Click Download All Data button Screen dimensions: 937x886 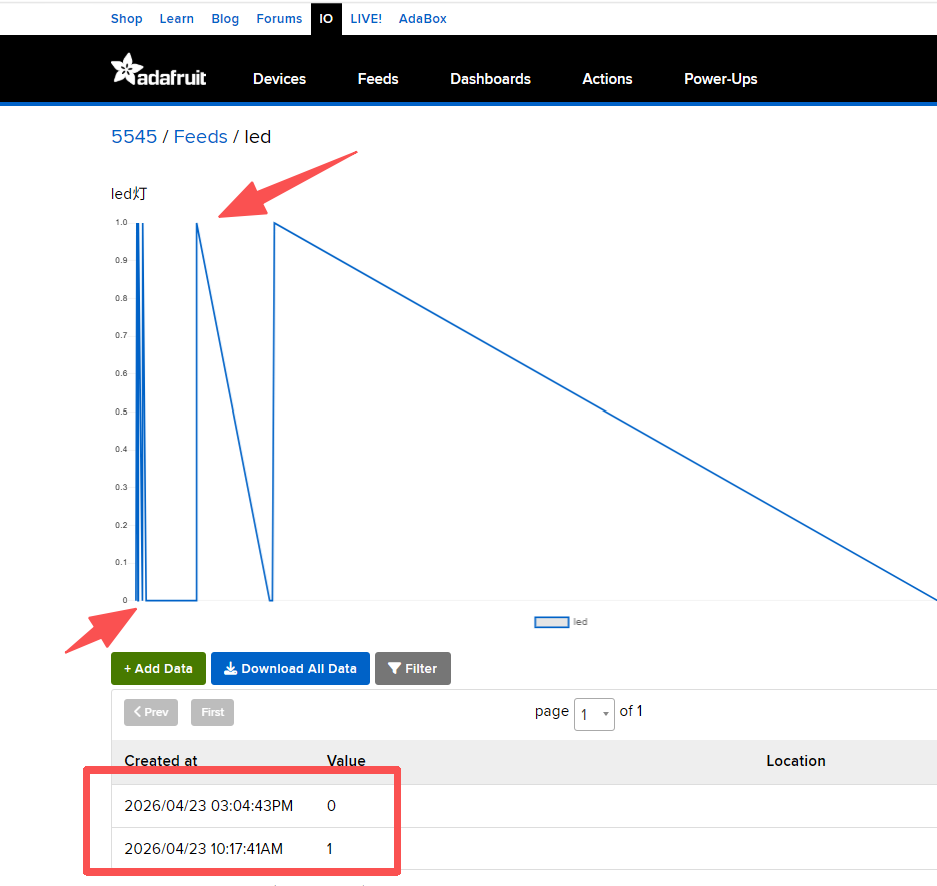pos(290,669)
